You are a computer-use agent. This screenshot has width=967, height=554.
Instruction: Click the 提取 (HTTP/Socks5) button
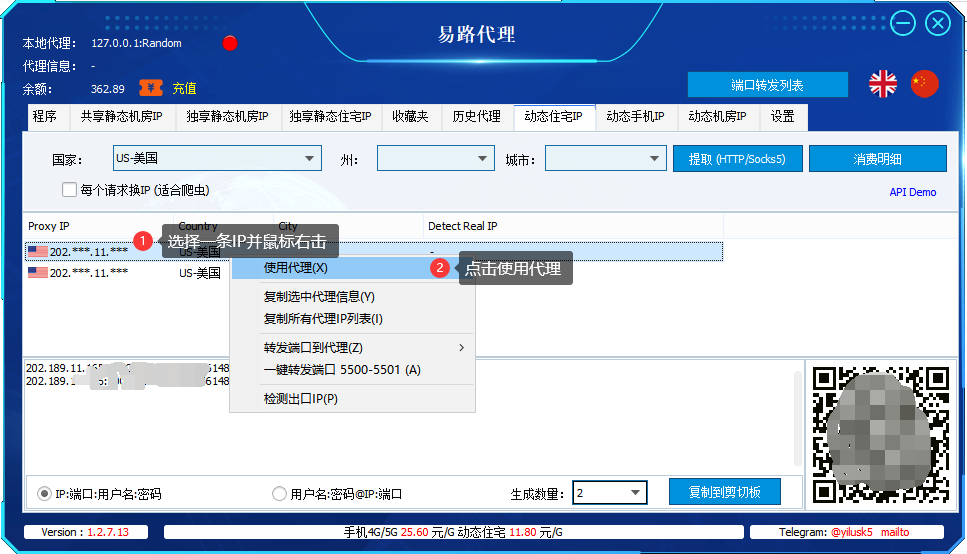(x=737, y=159)
